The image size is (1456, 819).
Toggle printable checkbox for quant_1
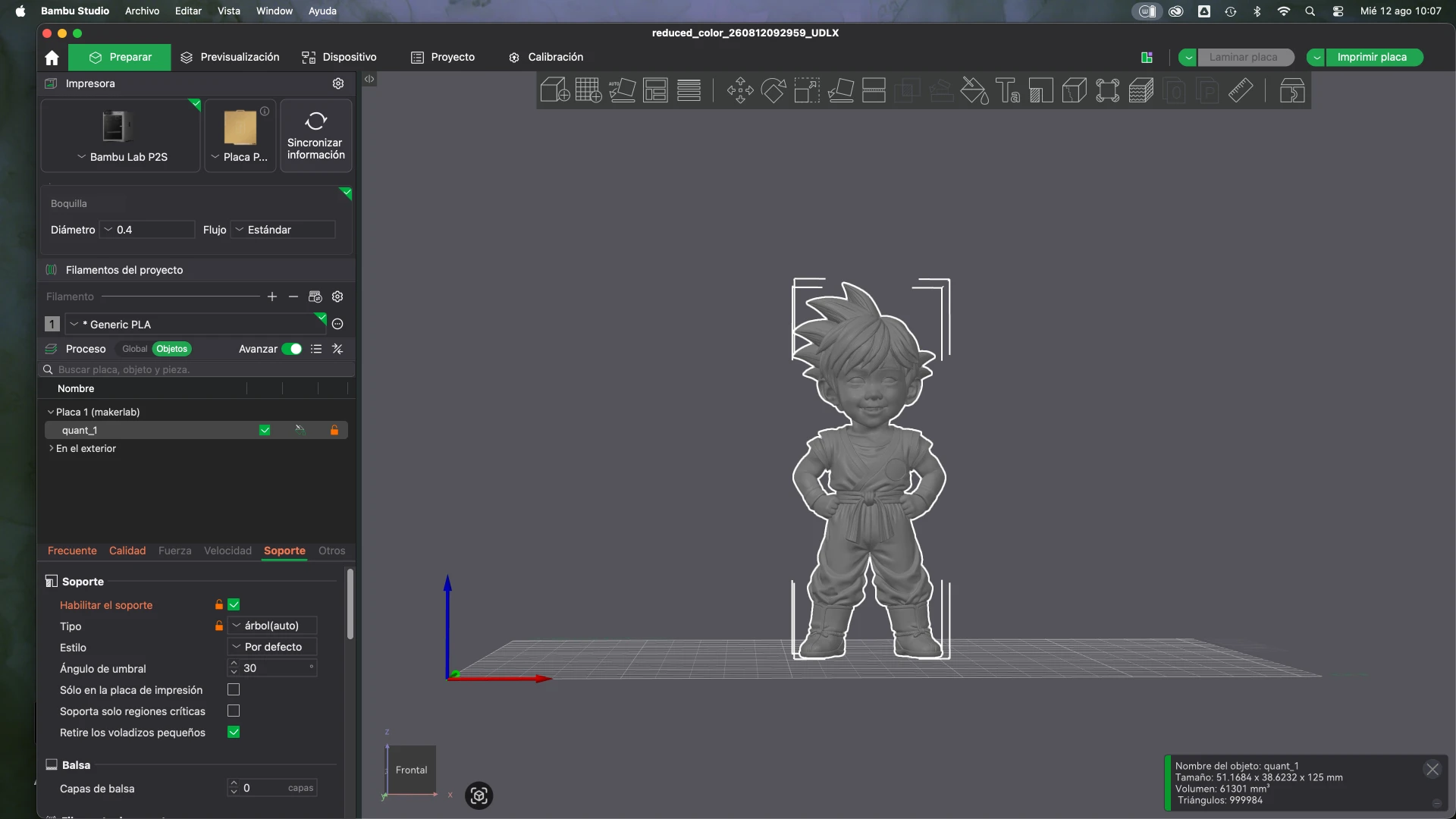pos(265,430)
